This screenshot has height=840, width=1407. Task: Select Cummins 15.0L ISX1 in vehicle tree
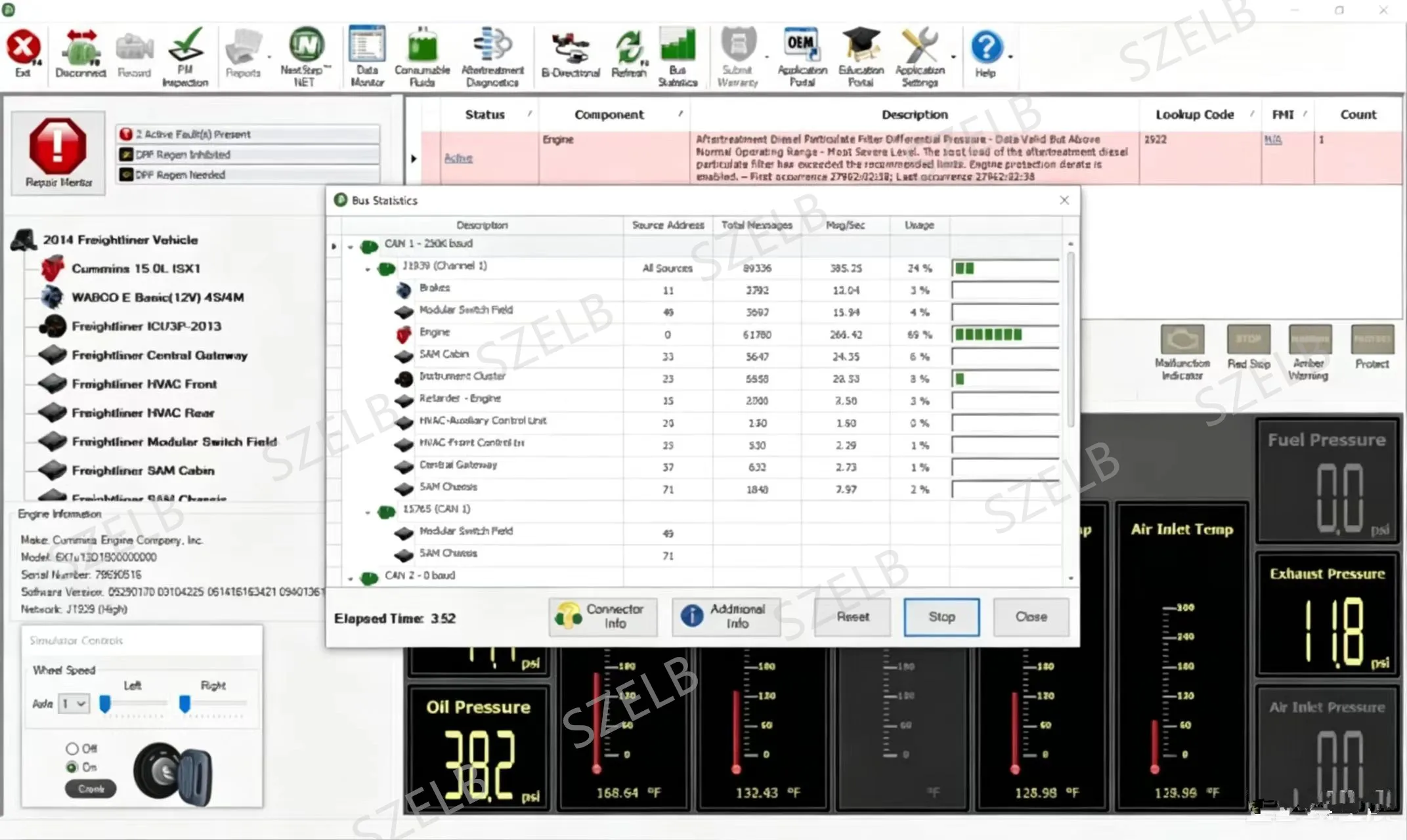click(x=136, y=268)
